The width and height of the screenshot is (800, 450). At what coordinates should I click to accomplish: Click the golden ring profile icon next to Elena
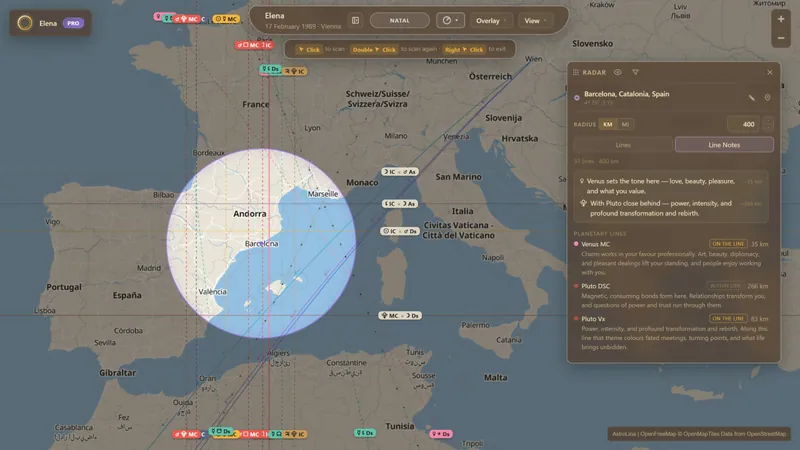(24, 23)
